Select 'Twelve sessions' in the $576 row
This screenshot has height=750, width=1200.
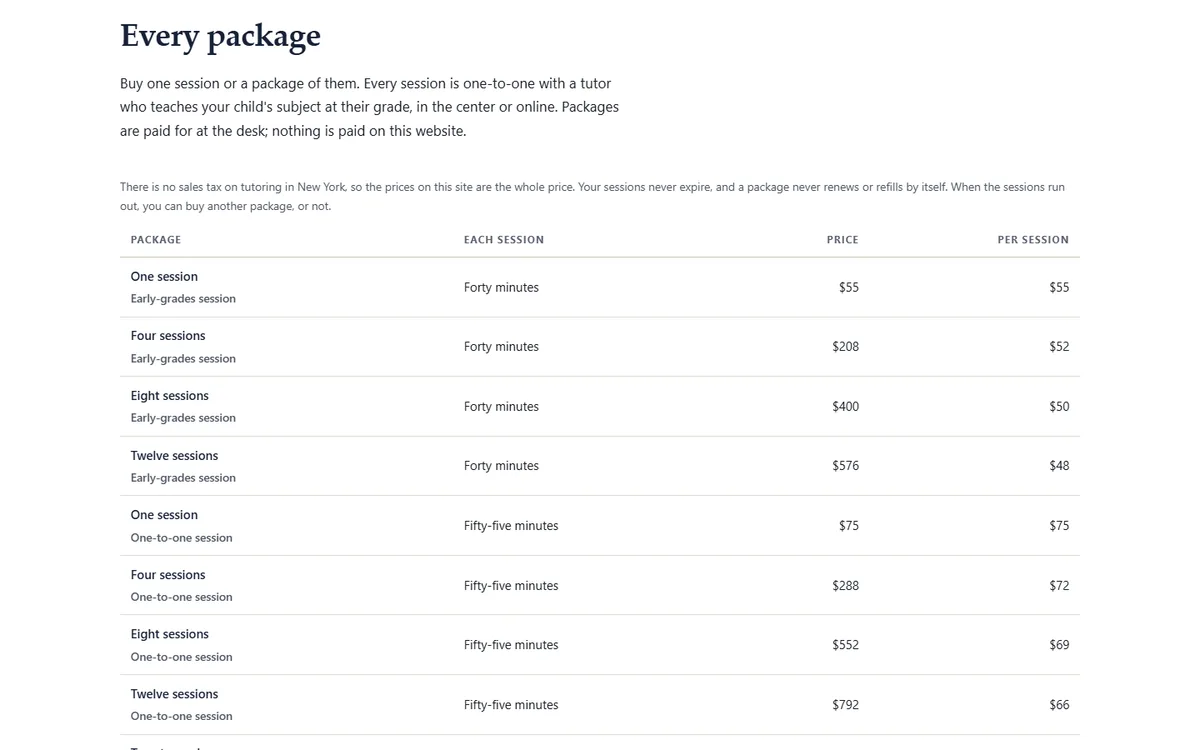point(174,456)
